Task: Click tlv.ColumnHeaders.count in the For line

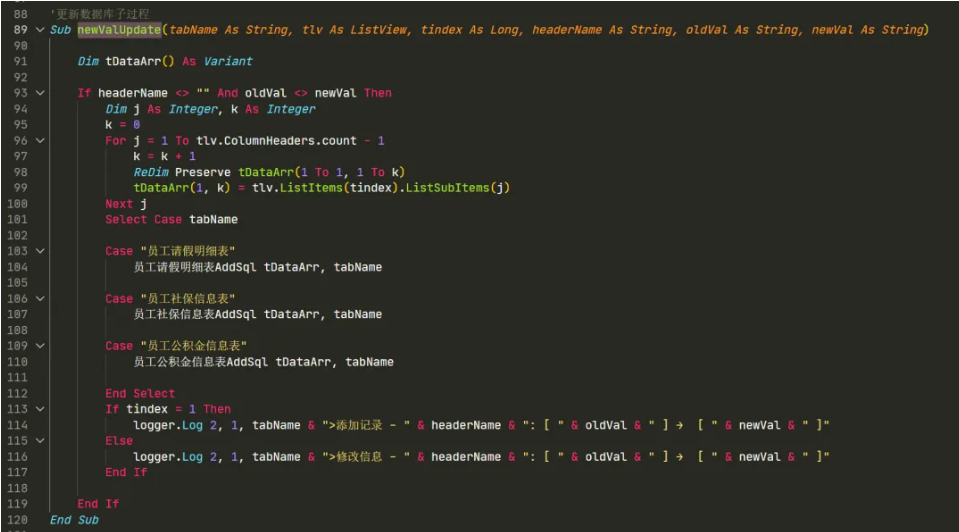Action: pyautogui.click(x=276, y=141)
